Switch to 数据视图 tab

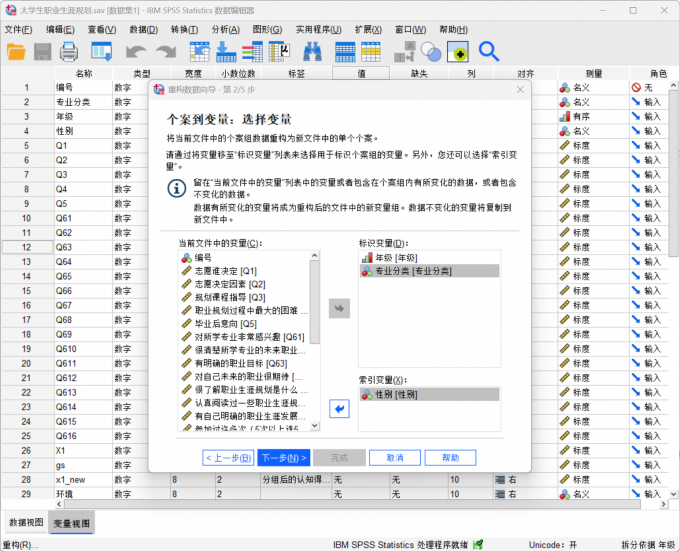click(x=26, y=523)
